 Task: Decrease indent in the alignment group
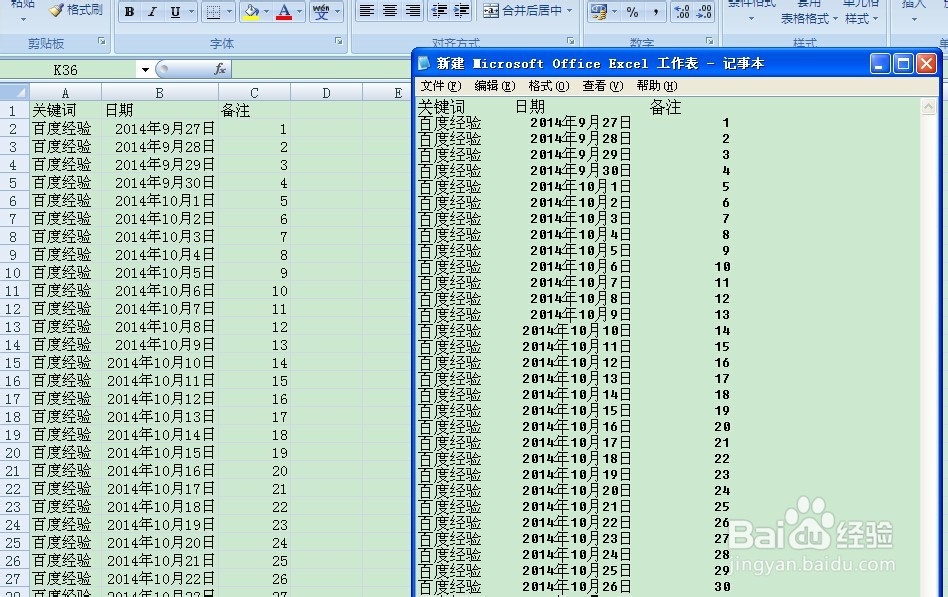438,11
